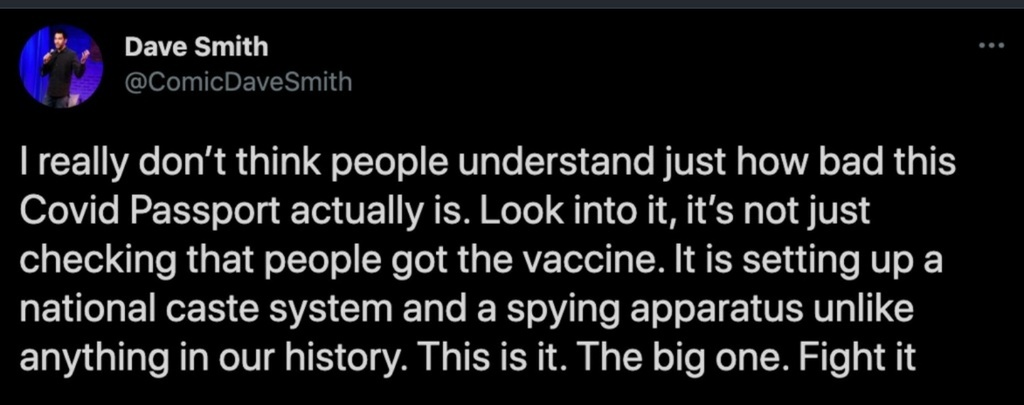This screenshot has height=405, width=1024.
Task: Open the Dave Smith display name link
Action: point(196,48)
